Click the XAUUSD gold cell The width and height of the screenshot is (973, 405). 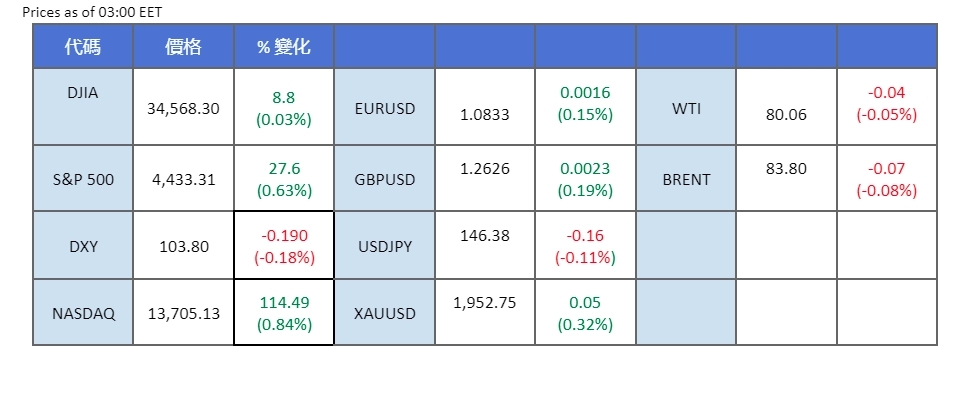coord(385,313)
